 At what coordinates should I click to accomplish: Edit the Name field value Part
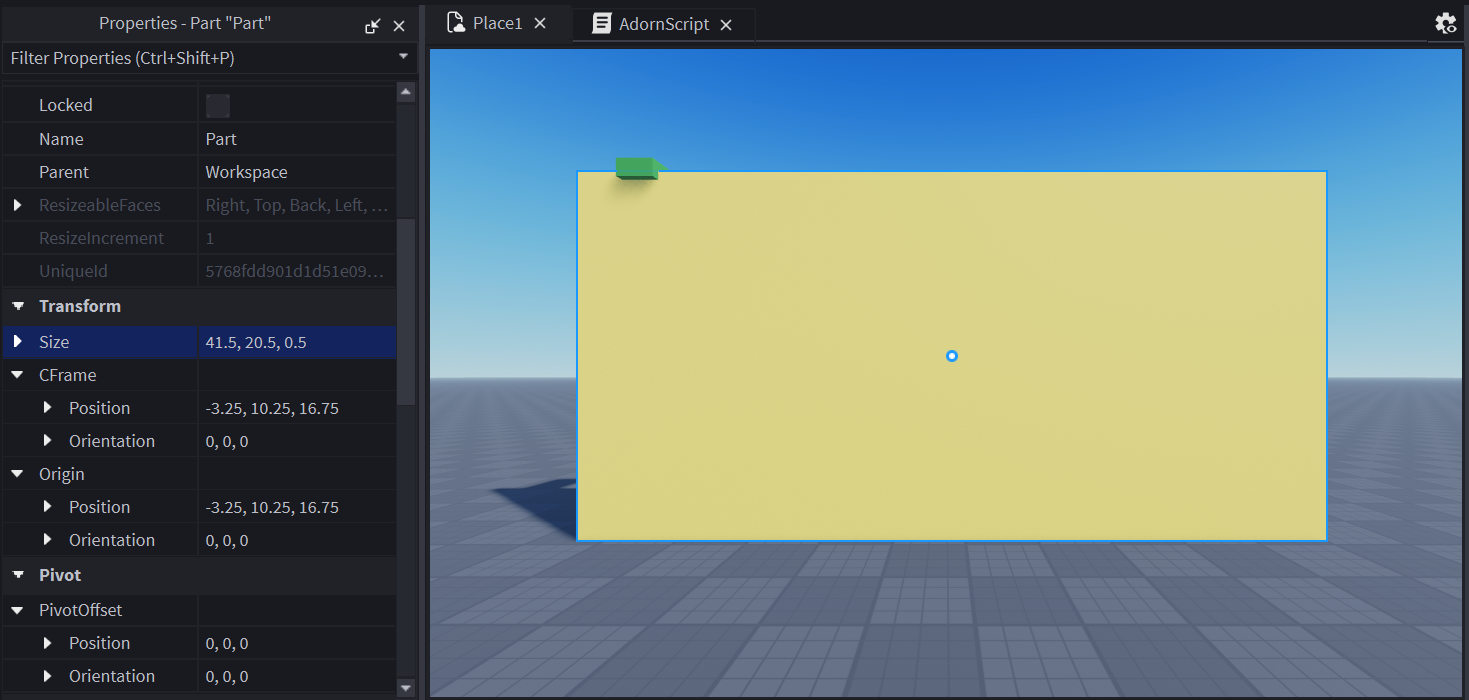click(x=222, y=139)
